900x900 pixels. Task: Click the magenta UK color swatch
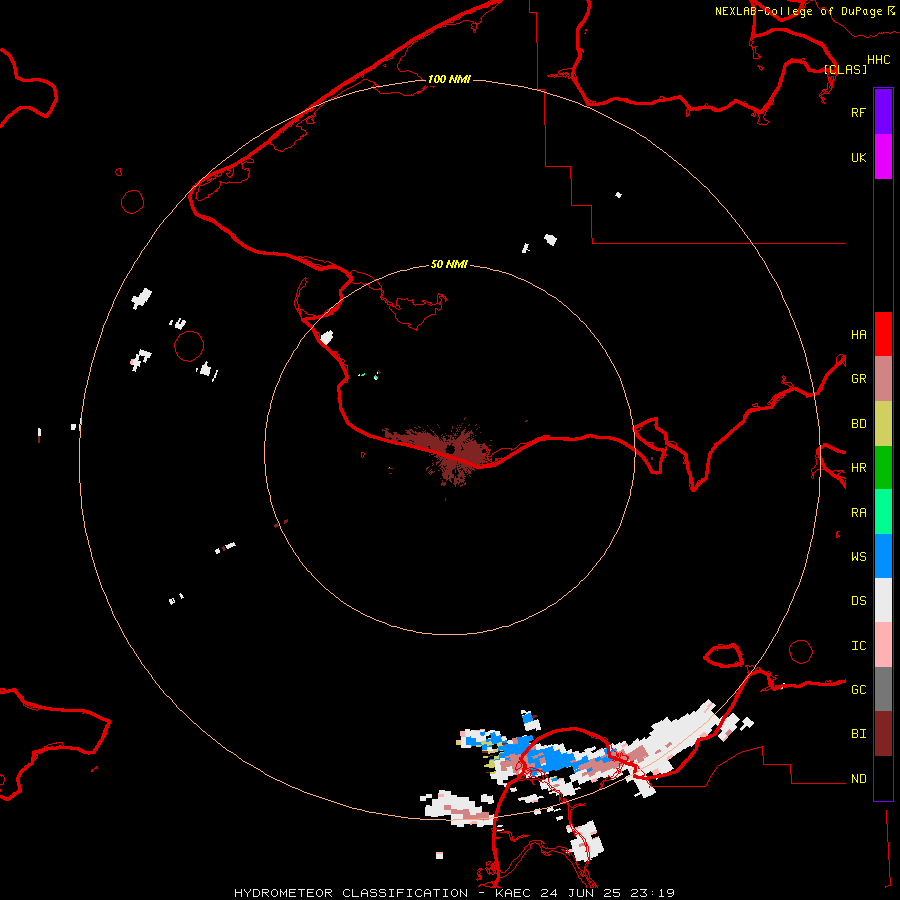point(883,157)
